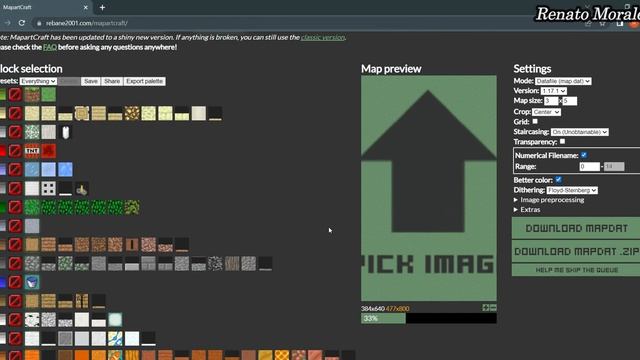This screenshot has height=360, width=640.
Task: Disable the ice color row
Action: click(15, 169)
